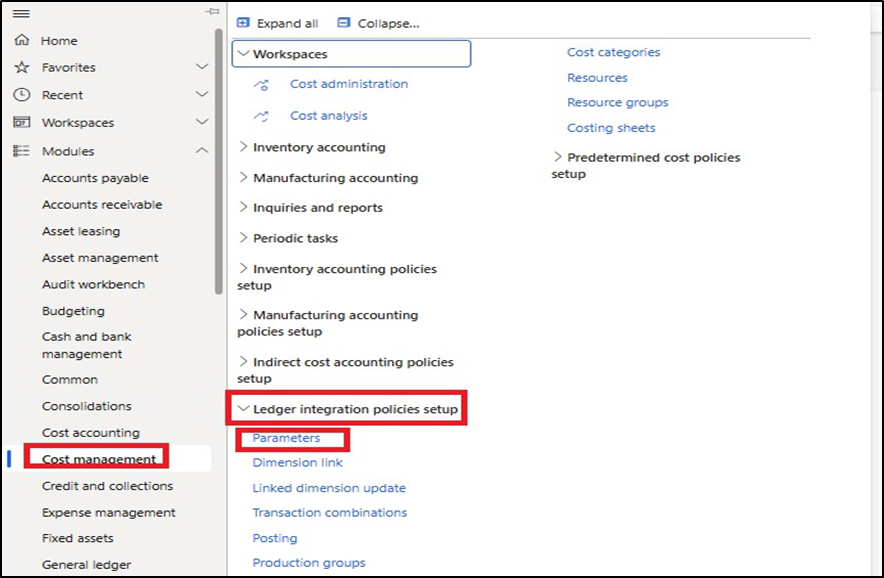Viewport: 884px width, 578px height.
Task: Open the Costing sheets link
Action: pyautogui.click(x=611, y=128)
